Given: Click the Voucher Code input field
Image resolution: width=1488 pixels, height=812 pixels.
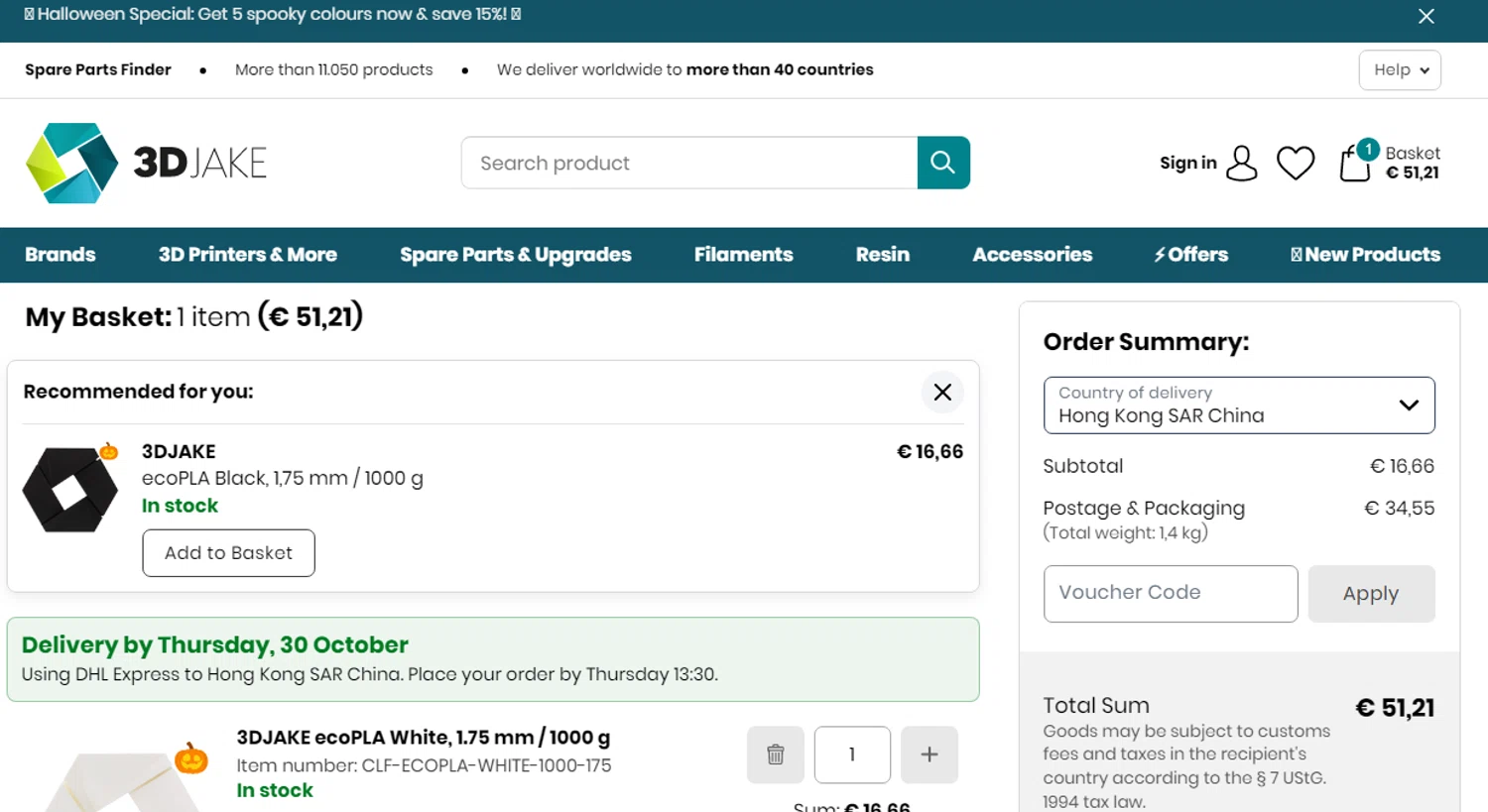Looking at the screenshot, I should click(1171, 594).
